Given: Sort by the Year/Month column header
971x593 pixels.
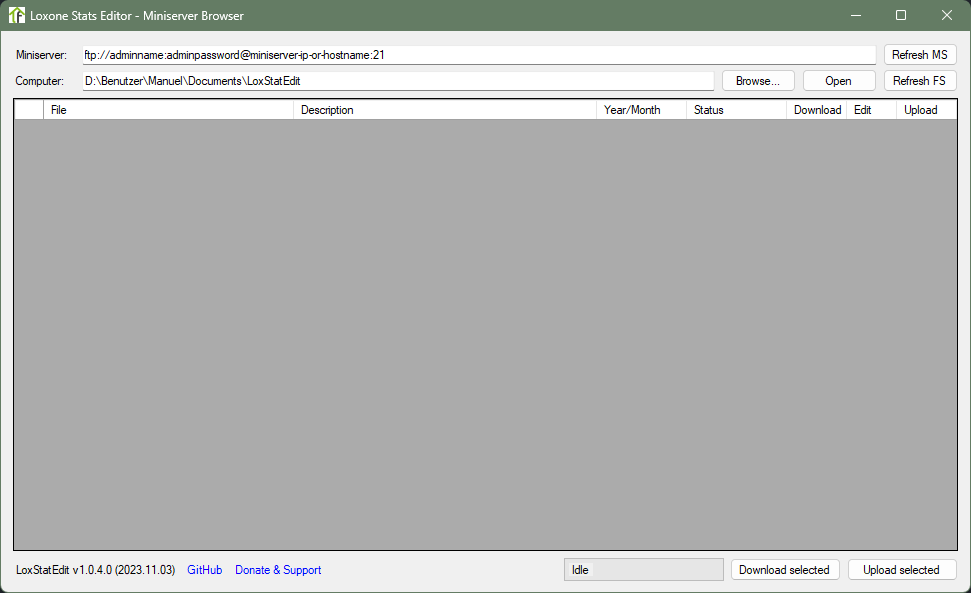Looking at the screenshot, I should pos(641,110).
